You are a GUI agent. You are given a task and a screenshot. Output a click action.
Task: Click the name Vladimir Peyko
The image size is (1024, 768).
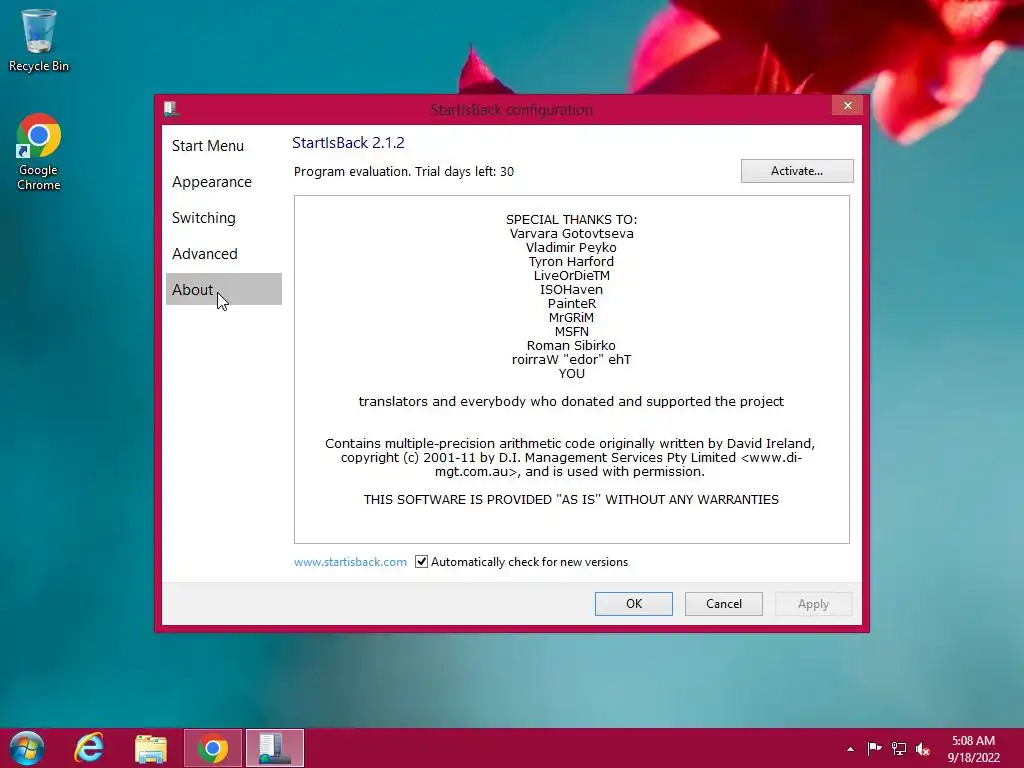pos(571,248)
